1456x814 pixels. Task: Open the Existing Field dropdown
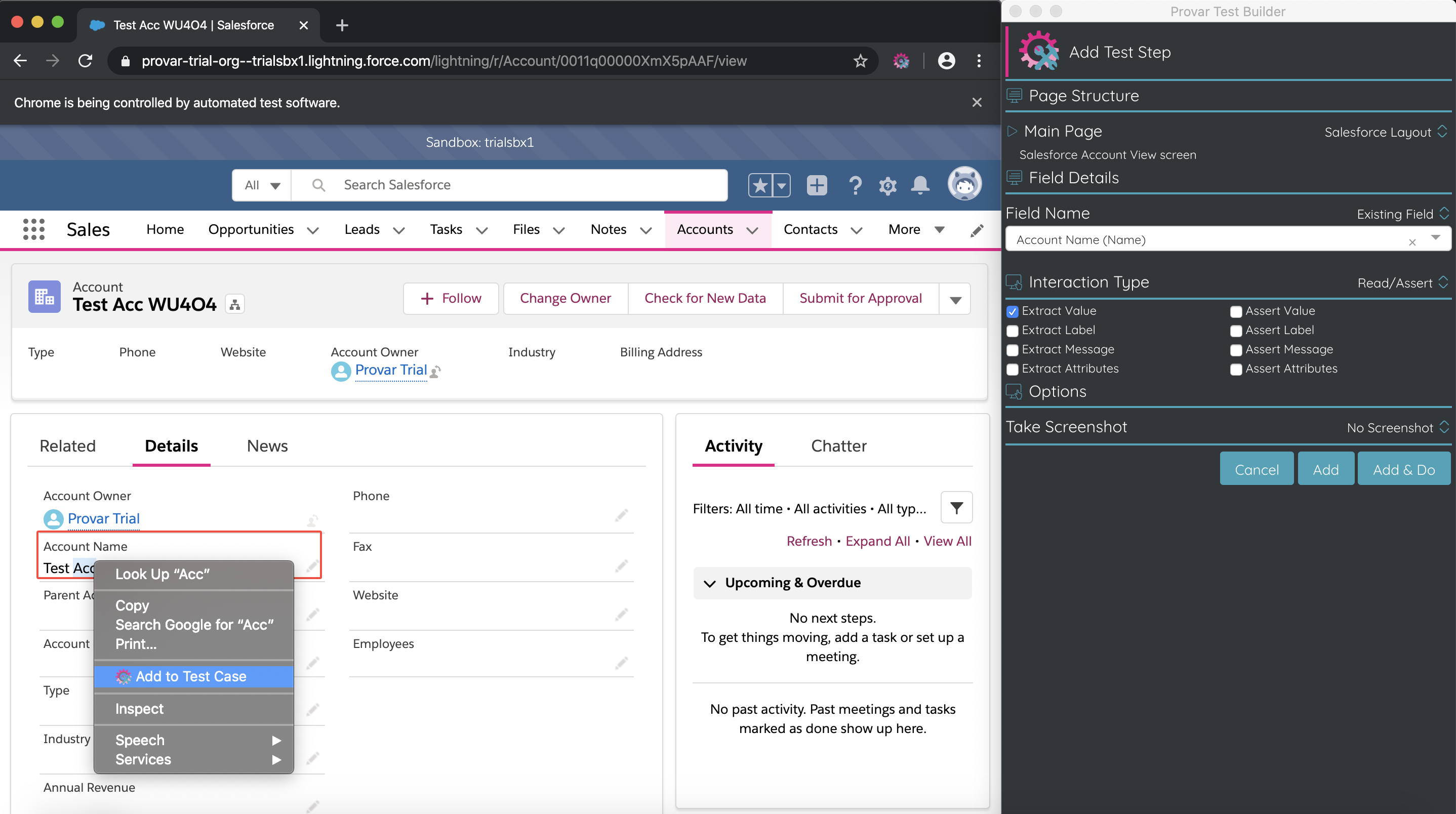pyautogui.click(x=1403, y=214)
